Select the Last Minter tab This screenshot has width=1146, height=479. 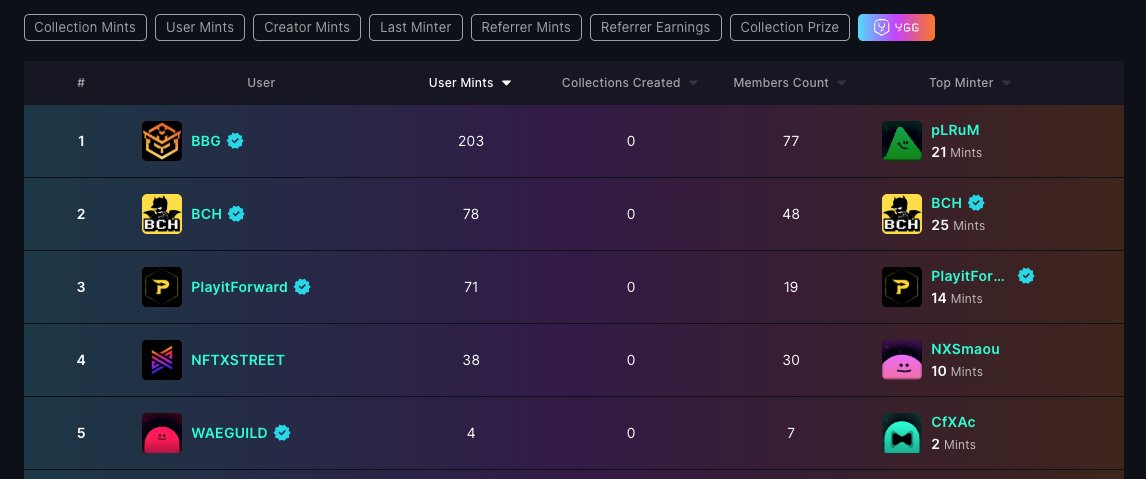416,28
